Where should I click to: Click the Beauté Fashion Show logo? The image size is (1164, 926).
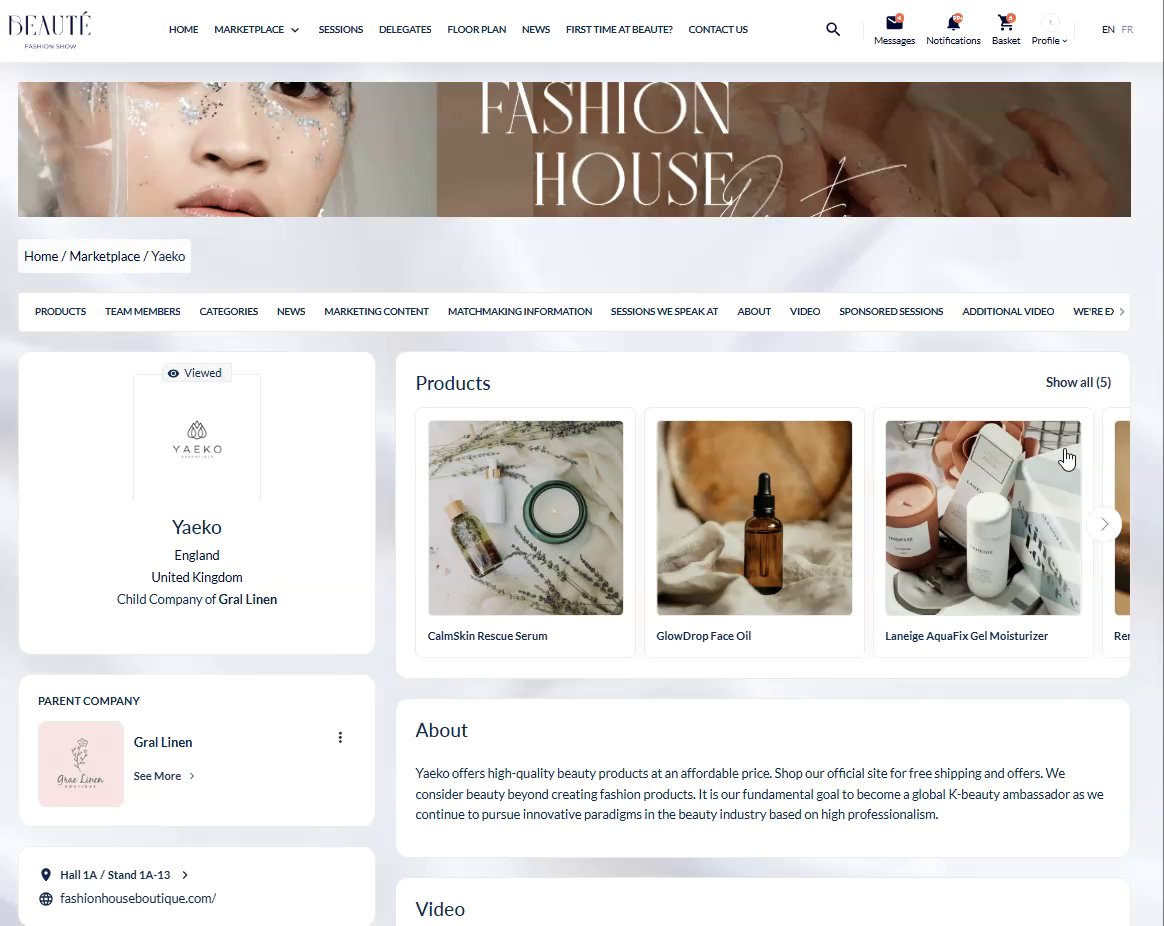tap(50, 30)
